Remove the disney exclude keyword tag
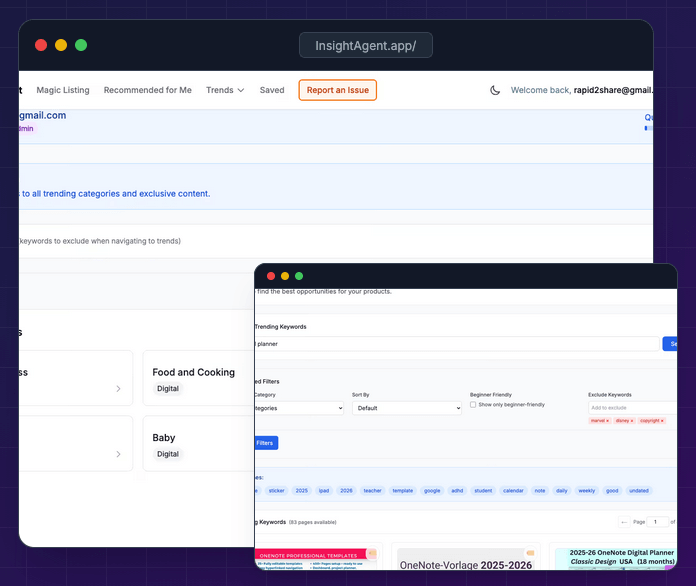This screenshot has height=586, width=696. click(631, 421)
